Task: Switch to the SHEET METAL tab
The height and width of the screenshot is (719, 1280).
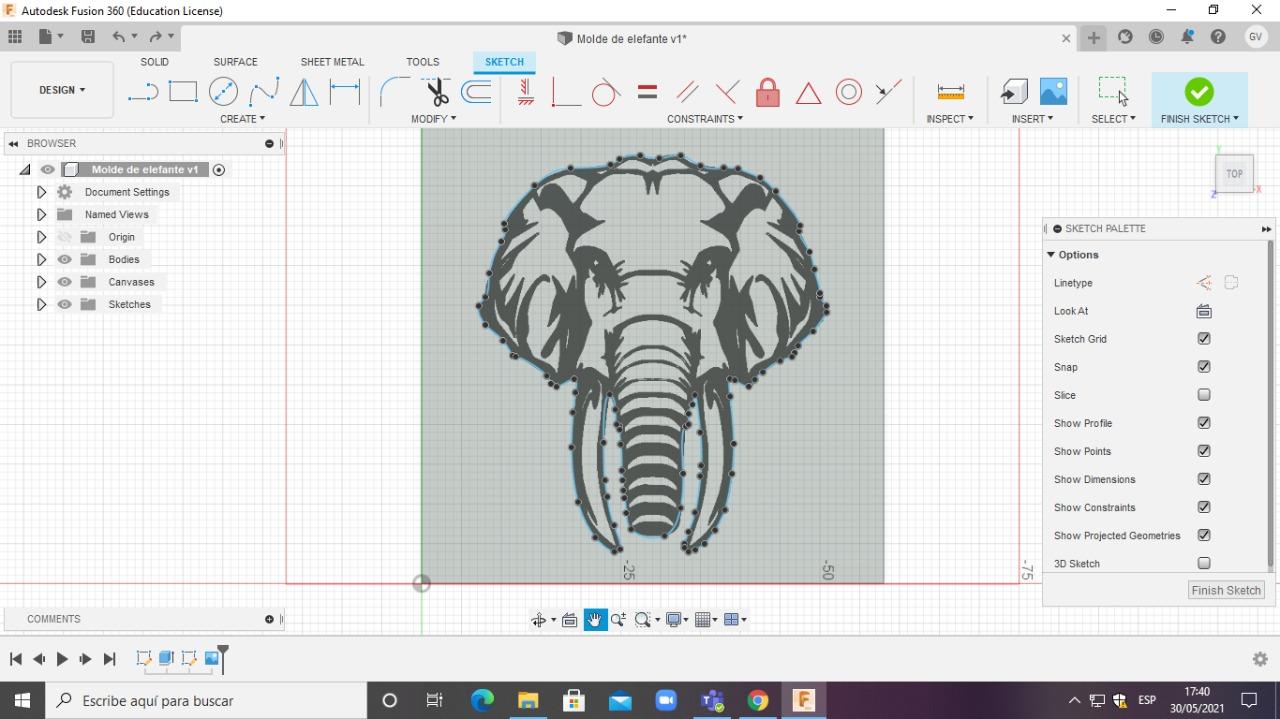Action: (x=332, y=62)
